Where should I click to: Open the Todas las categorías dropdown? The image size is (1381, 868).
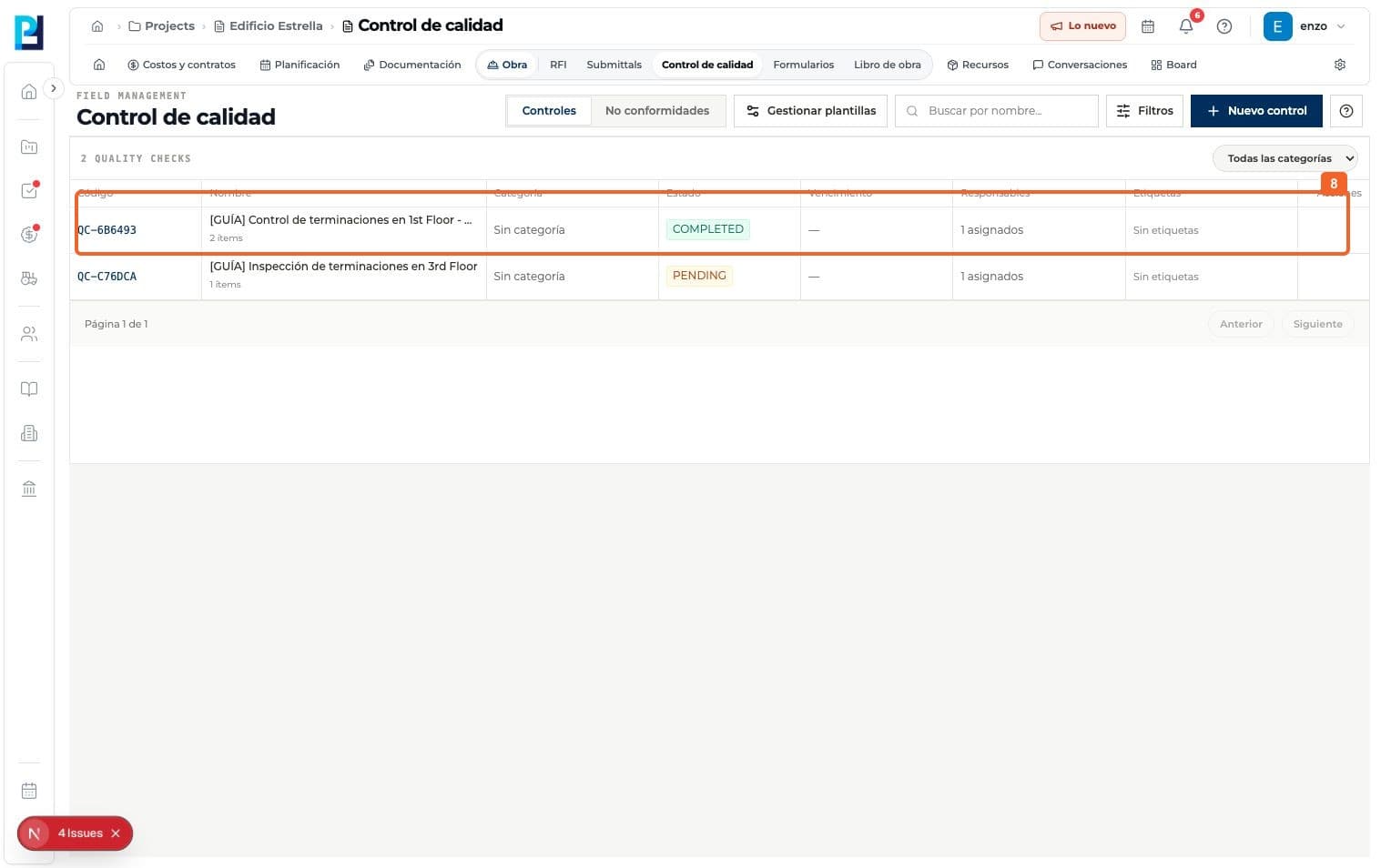1285,158
